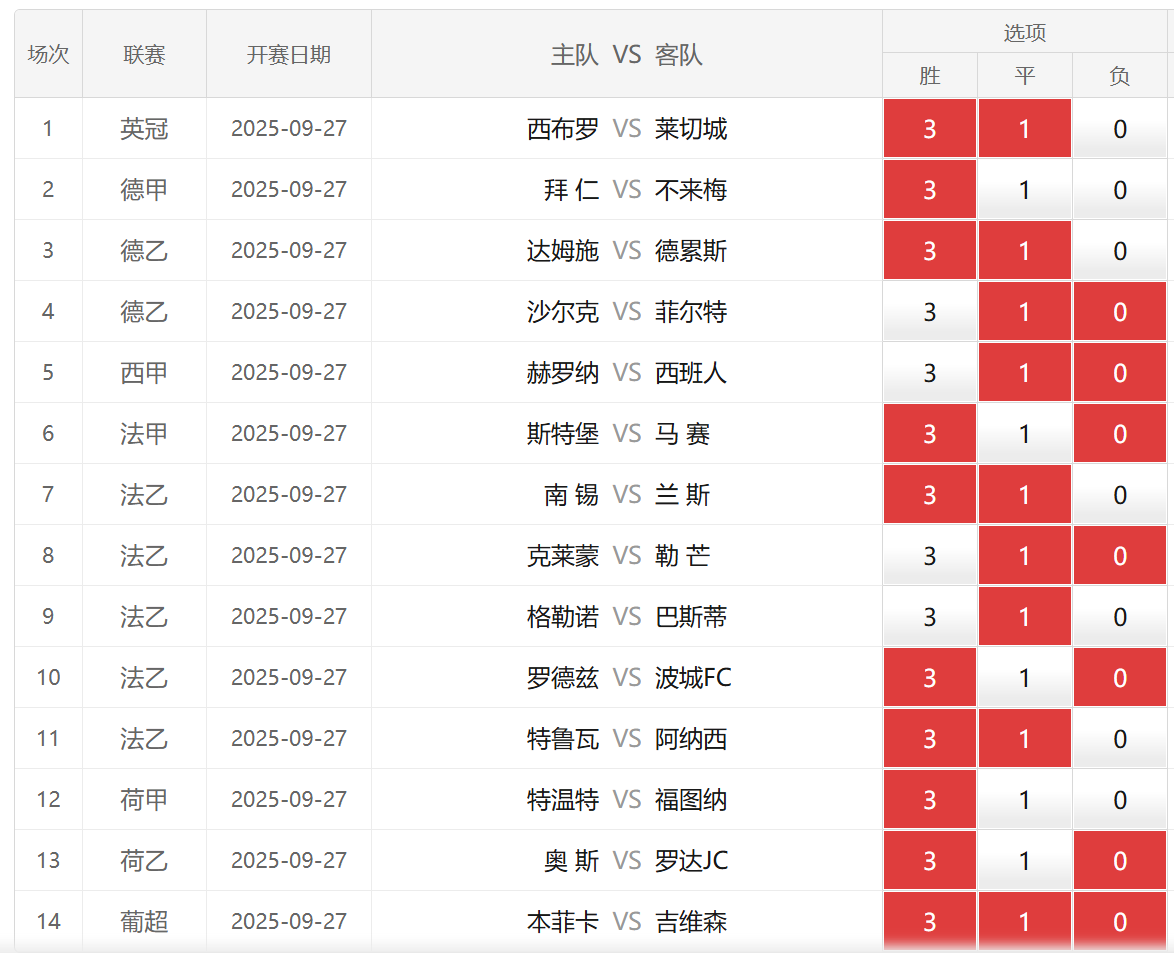Screen dimensions: 1174x956
Task: Select loss option 0 for 达姆施 vs 德累斯
Action: (x=1119, y=251)
